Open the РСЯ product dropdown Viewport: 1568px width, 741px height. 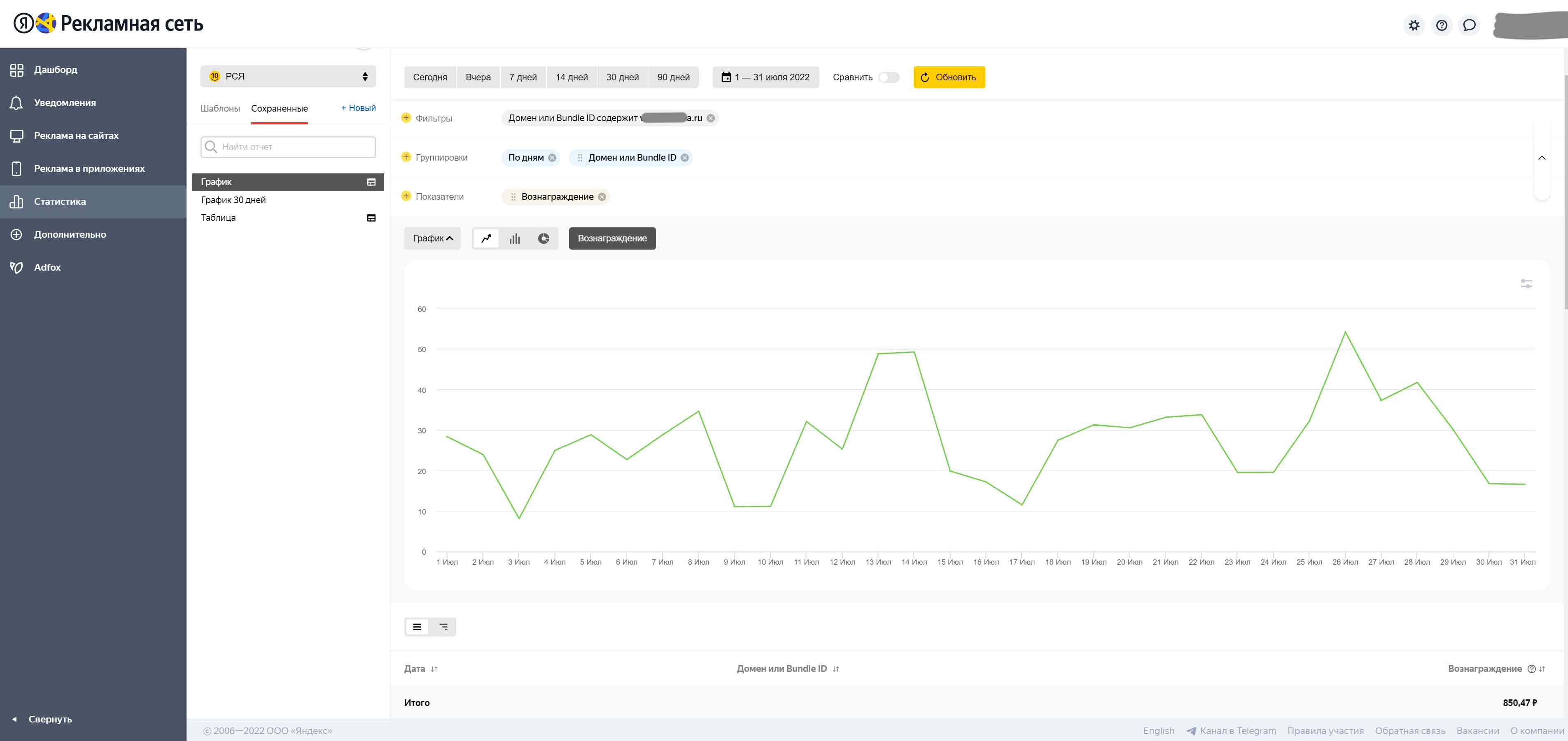(x=288, y=76)
